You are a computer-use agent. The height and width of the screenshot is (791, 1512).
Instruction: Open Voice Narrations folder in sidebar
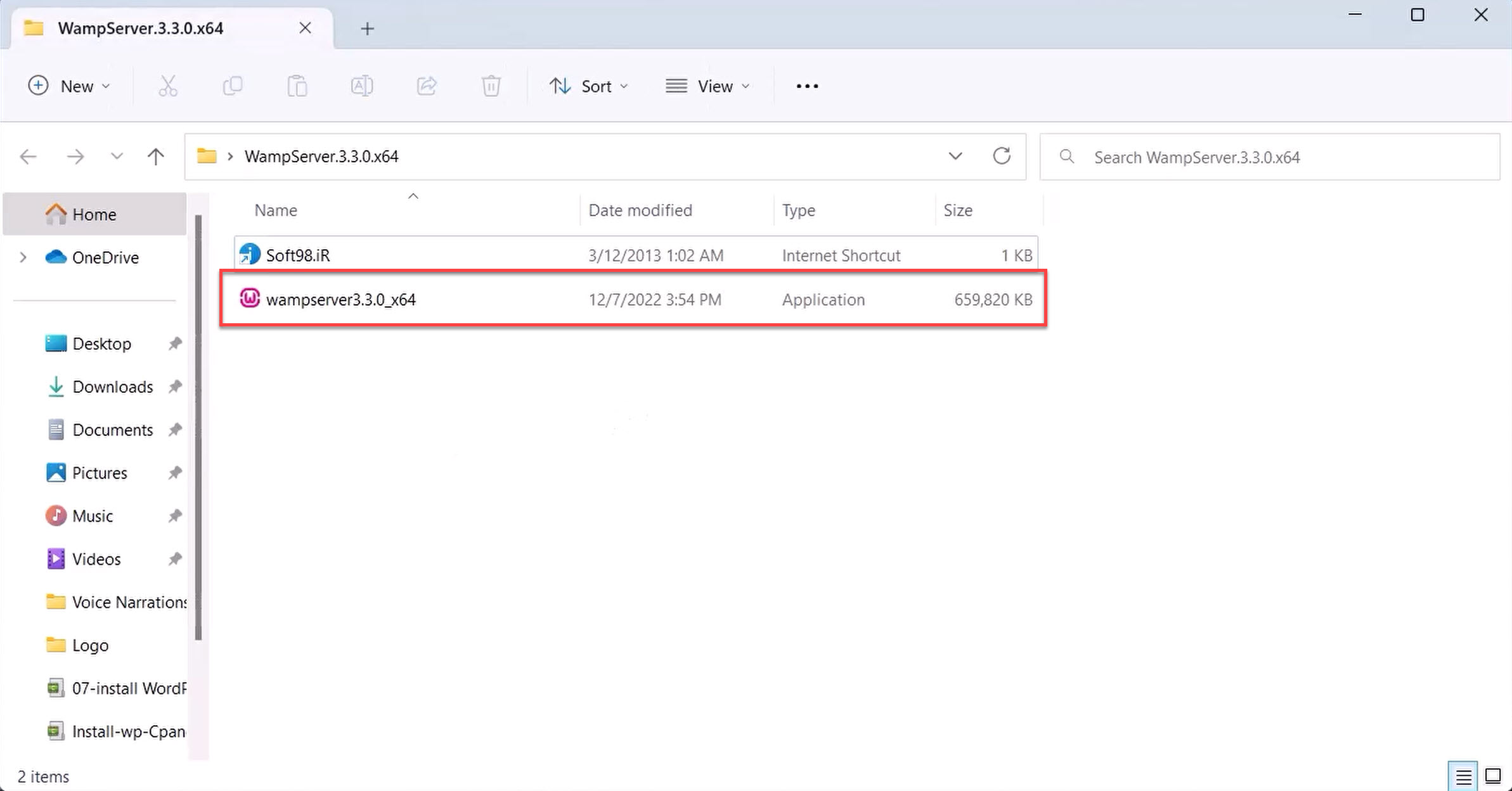(x=116, y=602)
